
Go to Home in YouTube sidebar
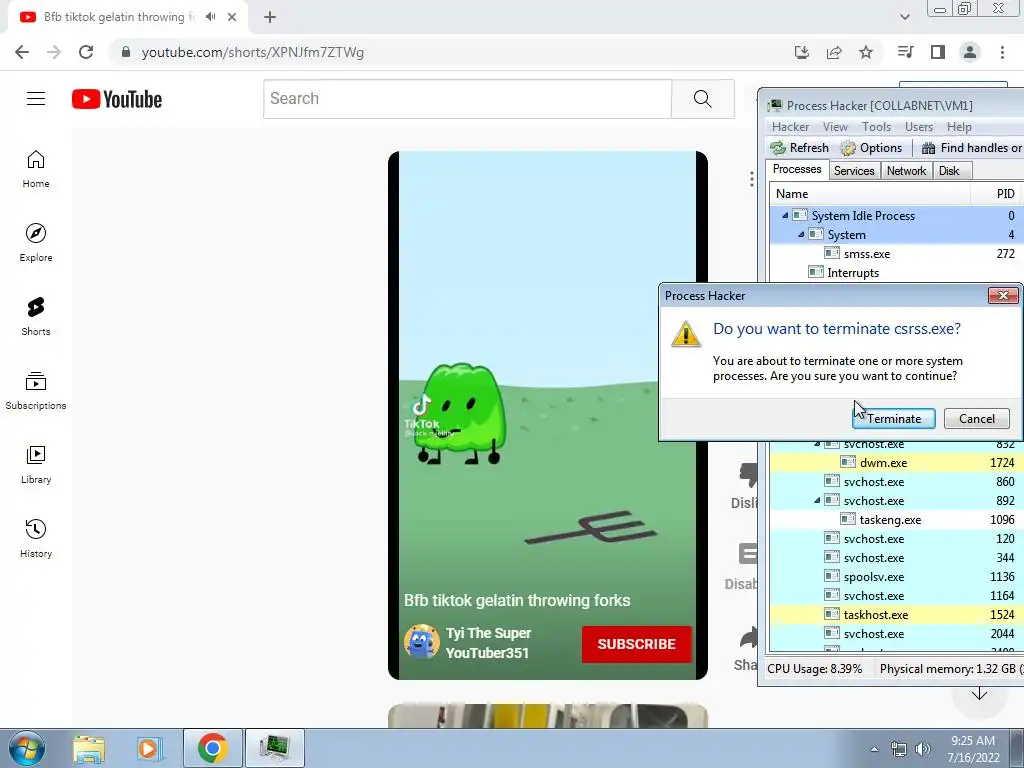(x=36, y=169)
